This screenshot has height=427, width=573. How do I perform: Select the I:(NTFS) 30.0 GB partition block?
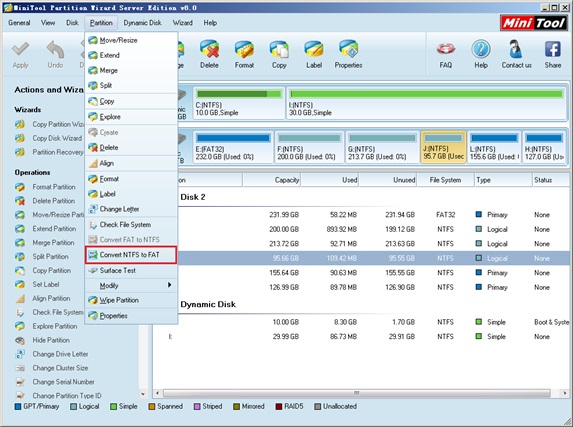(x=426, y=103)
